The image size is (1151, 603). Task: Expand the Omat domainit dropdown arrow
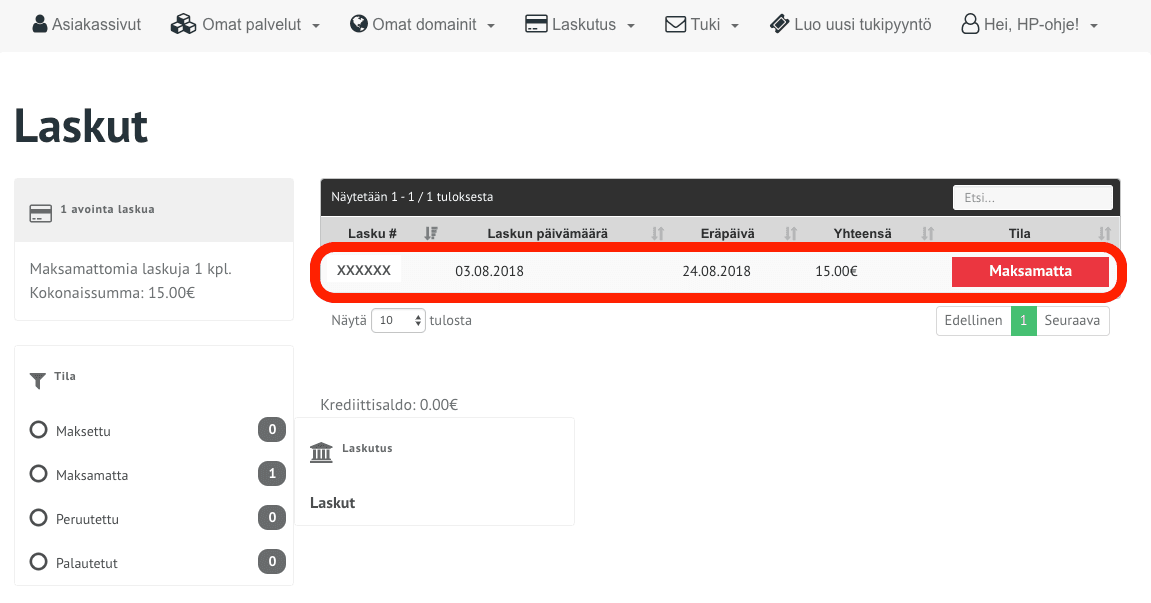491,25
